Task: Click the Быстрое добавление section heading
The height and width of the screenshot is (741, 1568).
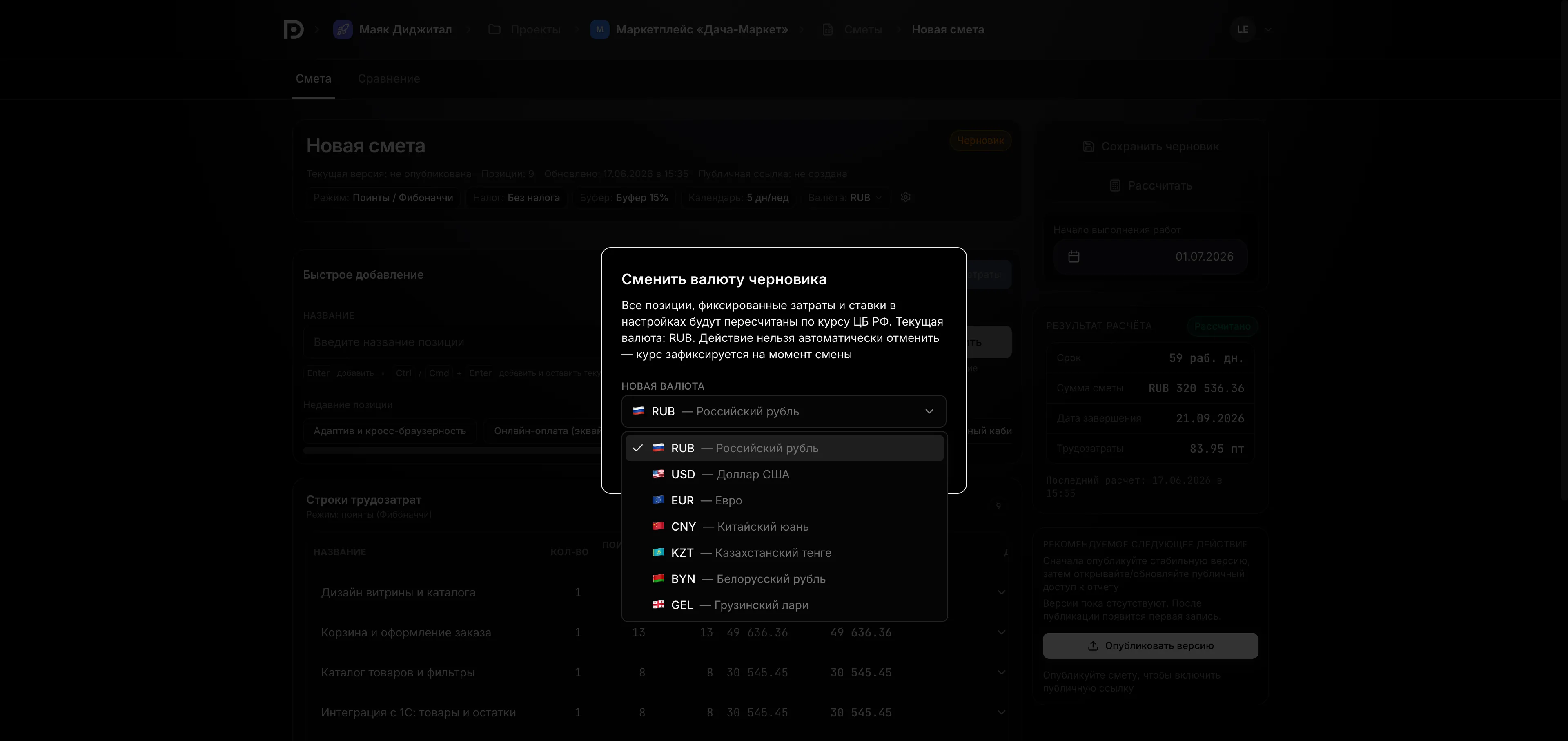Action: 363,275
